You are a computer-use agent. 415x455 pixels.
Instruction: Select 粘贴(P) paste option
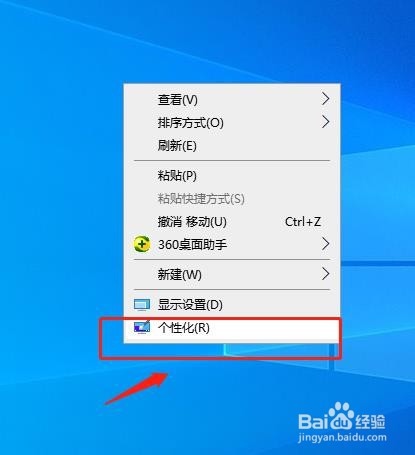click(232, 176)
